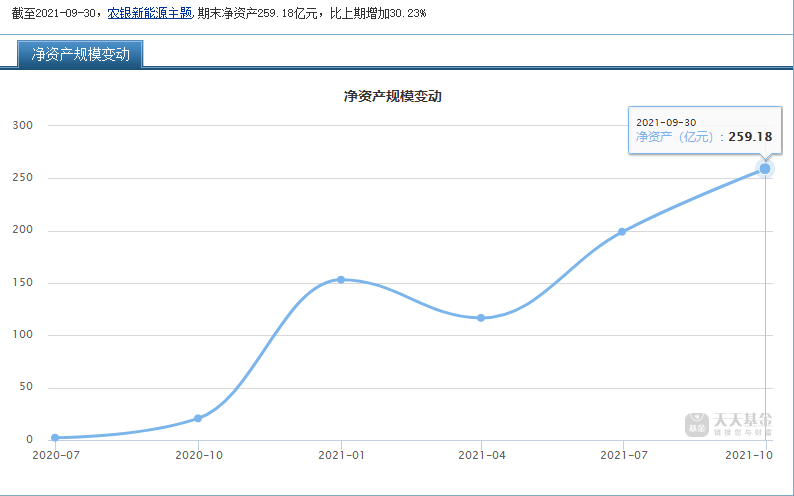The width and height of the screenshot is (794, 496).
Task: Click the chart title 净资产规模变动
Action: pyautogui.click(x=392, y=96)
